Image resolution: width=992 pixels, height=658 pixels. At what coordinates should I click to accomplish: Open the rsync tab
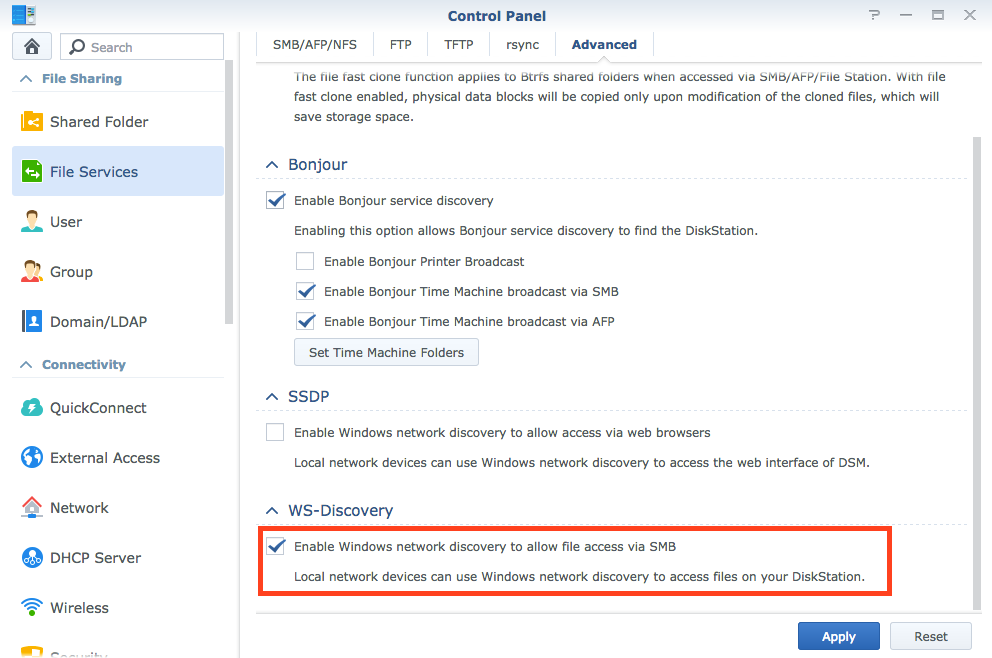pos(522,44)
